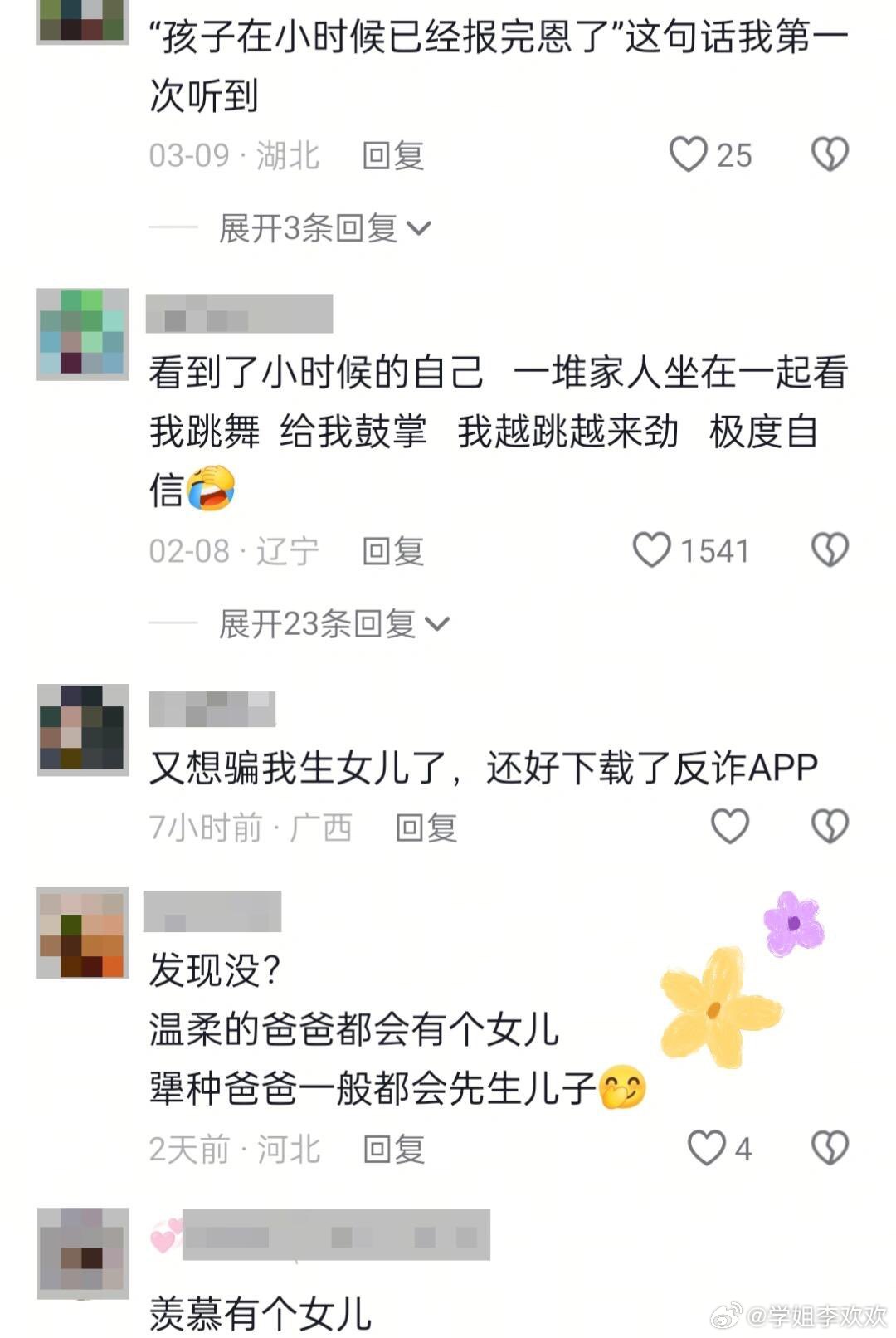Screen dimensions: 896x1338
Task: Like the Hebei comment with 4 likes
Action: 707,1148
